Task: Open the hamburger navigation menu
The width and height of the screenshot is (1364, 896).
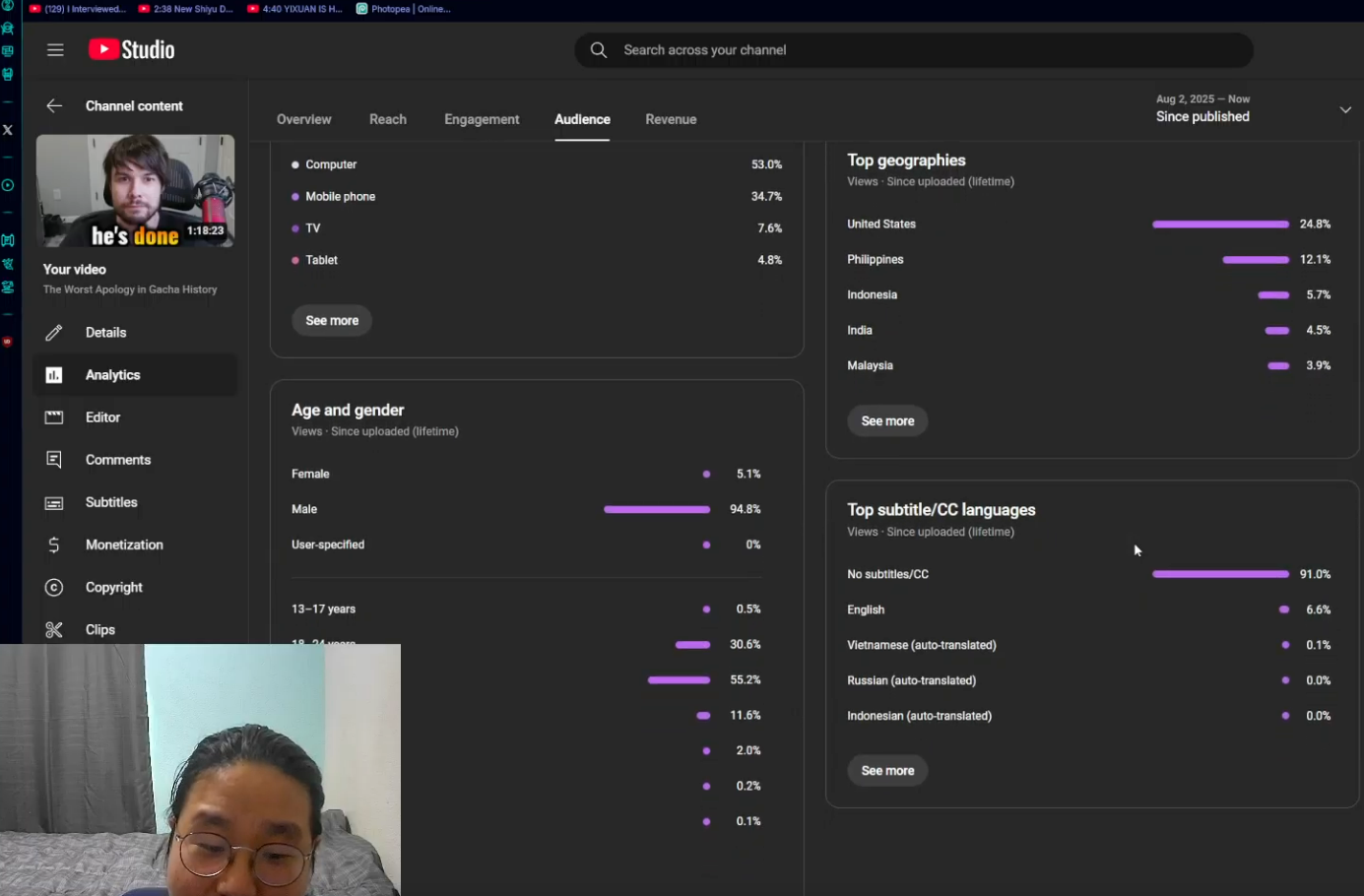Action: [x=55, y=50]
